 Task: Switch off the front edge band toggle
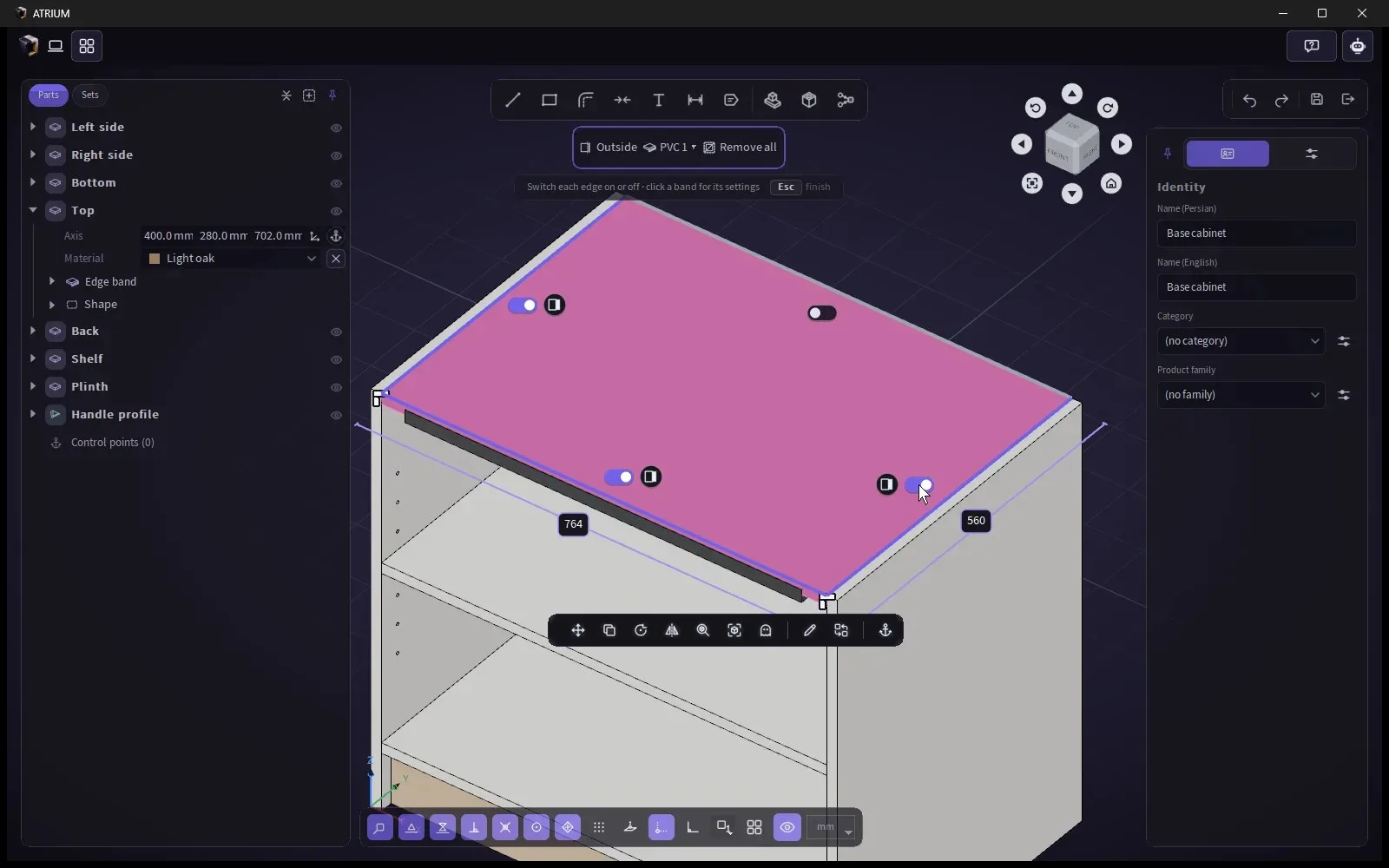619,477
